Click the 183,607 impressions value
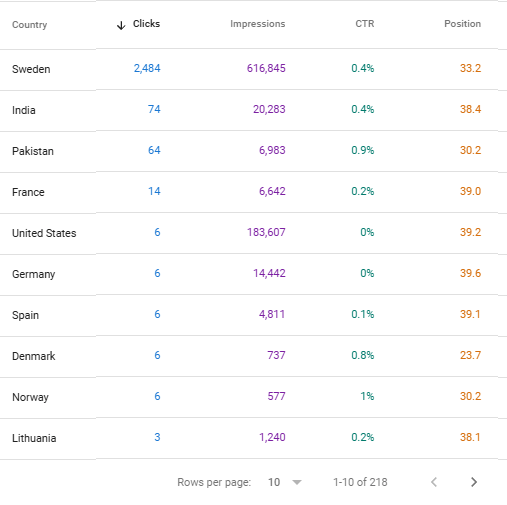The height and width of the screenshot is (505, 507). 266,232
